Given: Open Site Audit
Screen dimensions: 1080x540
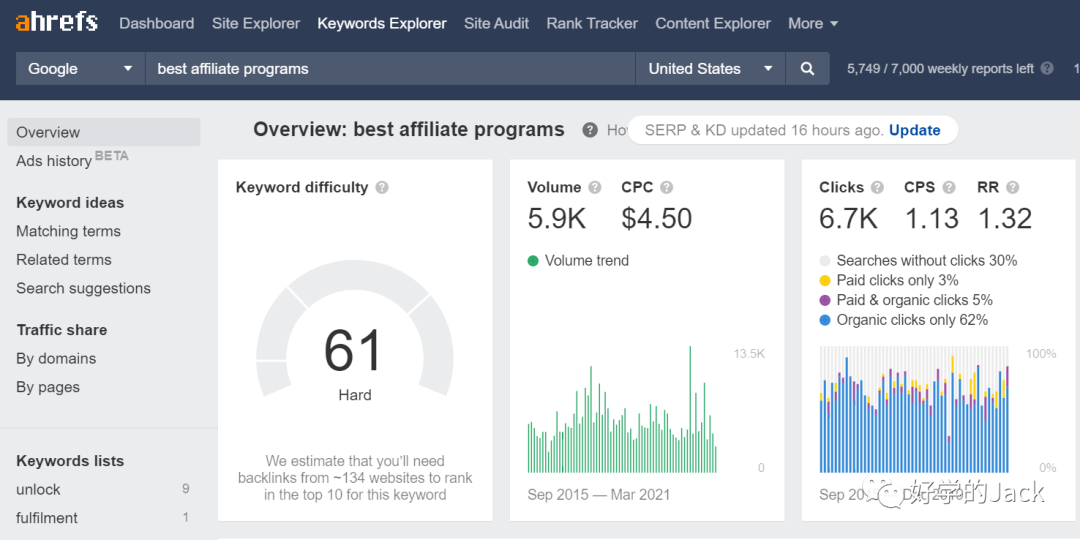Looking at the screenshot, I should tap(497, 23).
